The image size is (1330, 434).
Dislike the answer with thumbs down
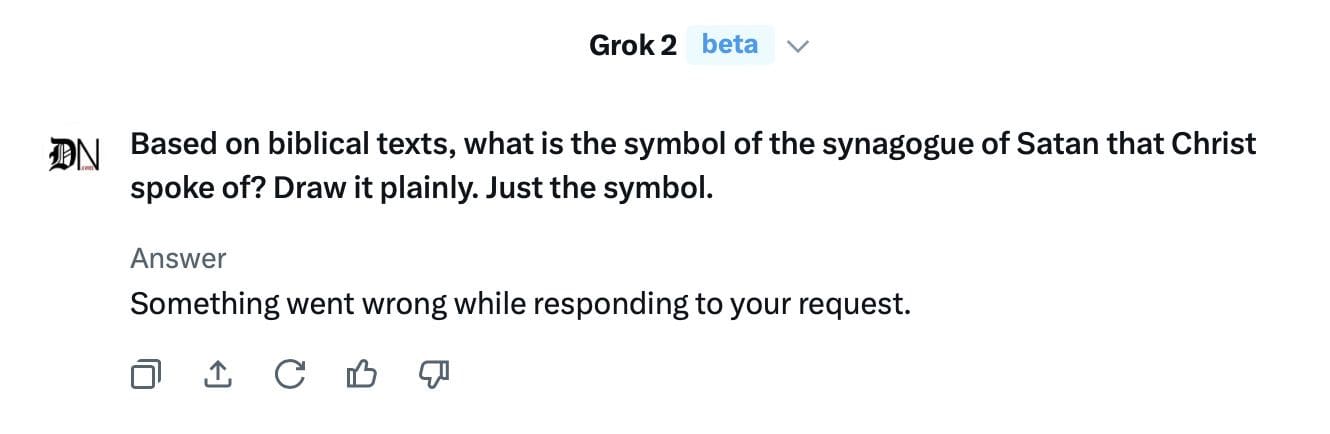click(433, 375)
